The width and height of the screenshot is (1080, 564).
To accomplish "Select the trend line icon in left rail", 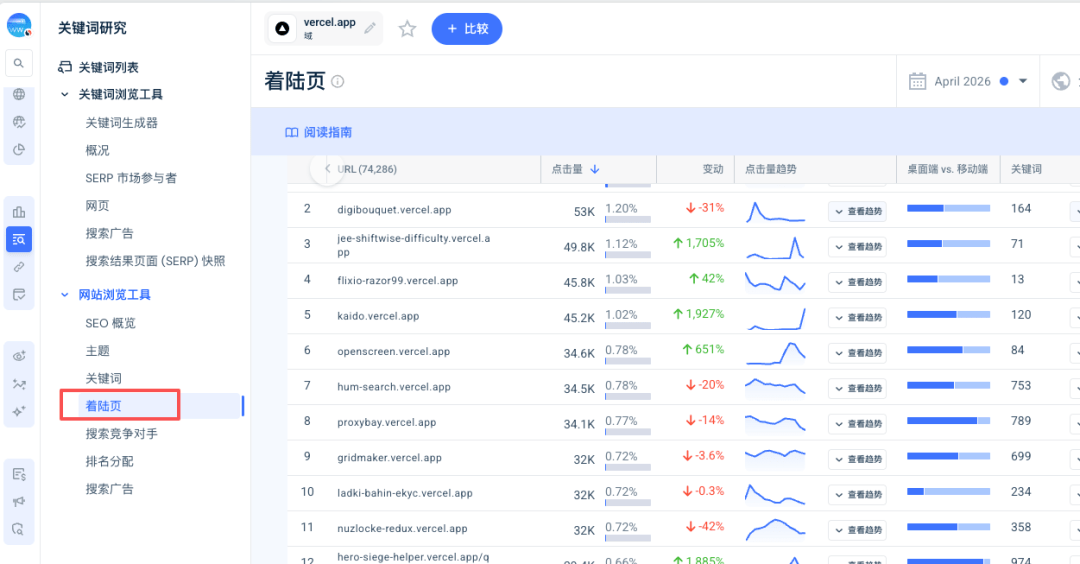I will click(19, 384).
